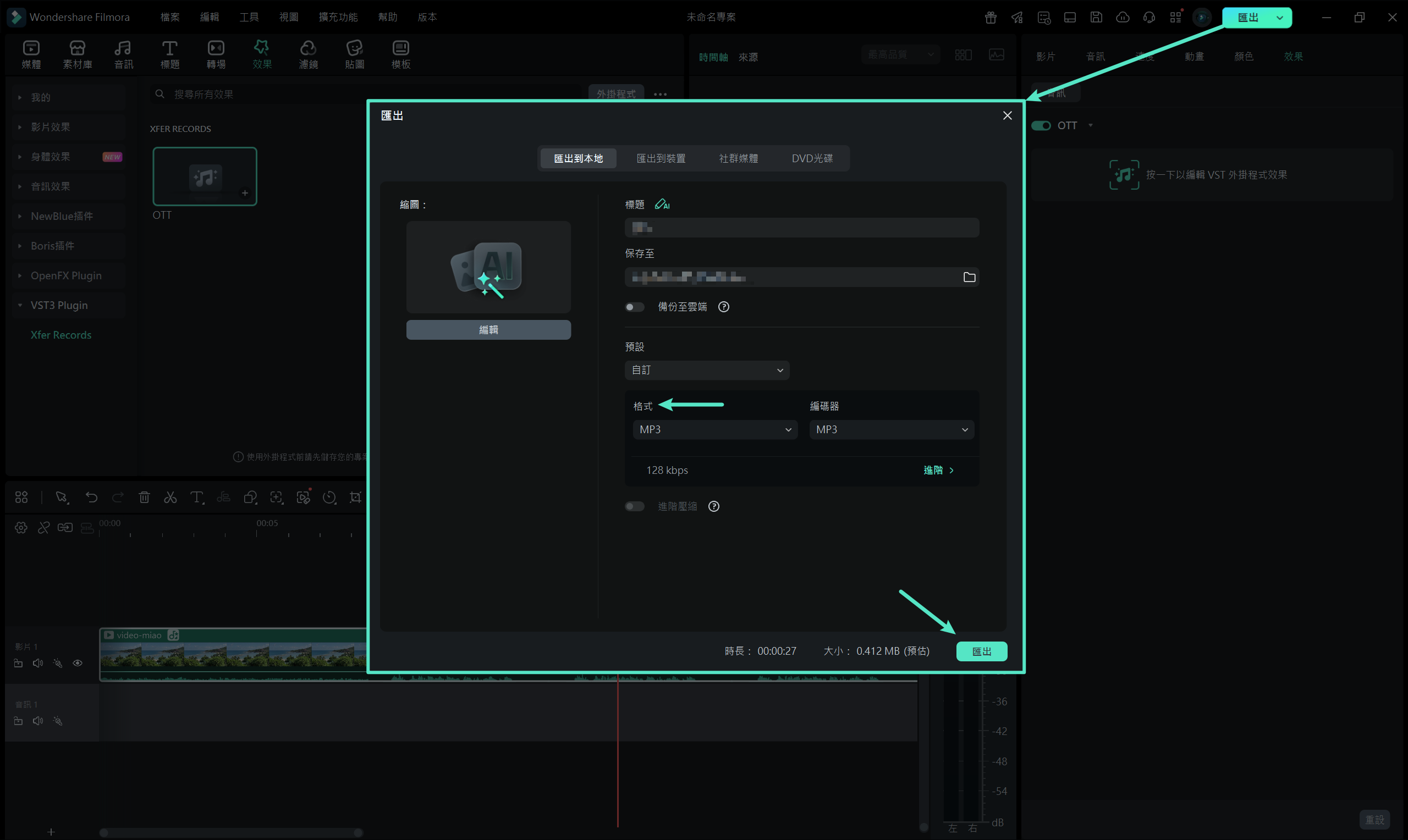This screenshot has width=1408, height=840.
Task: Select the Split scissors tool in timeline toolbar
Action: point(170,498)
